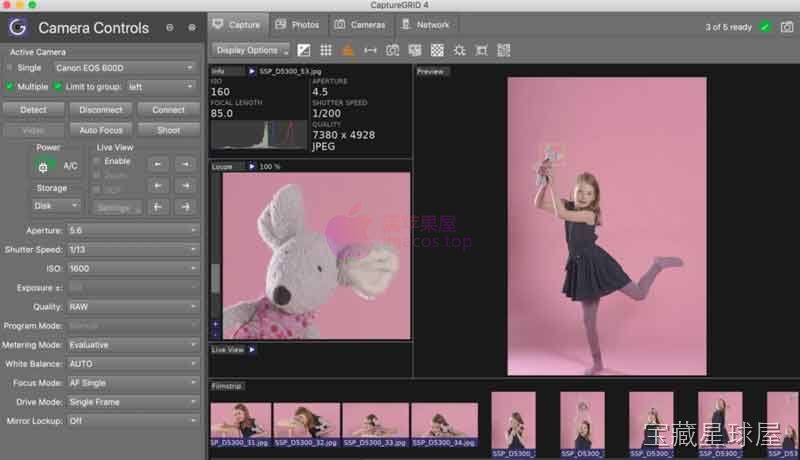Open the Quality dropdown showing RAW

click(x=133, y=306)
